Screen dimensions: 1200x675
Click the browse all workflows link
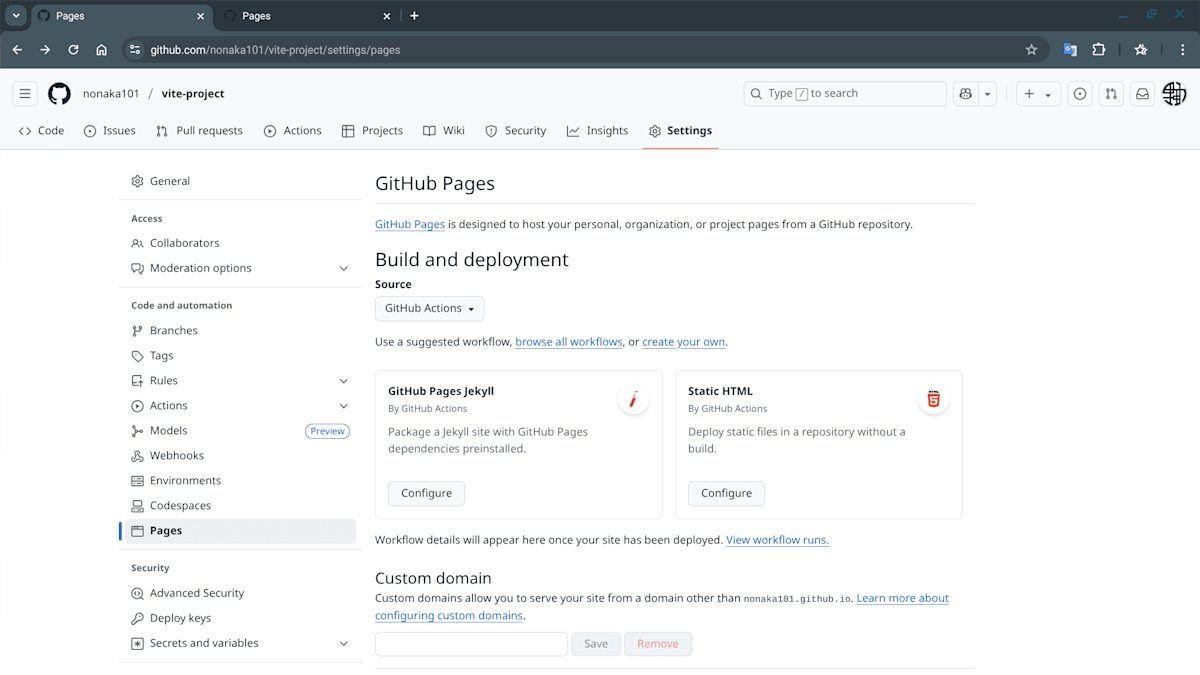[x=569, y=342]
